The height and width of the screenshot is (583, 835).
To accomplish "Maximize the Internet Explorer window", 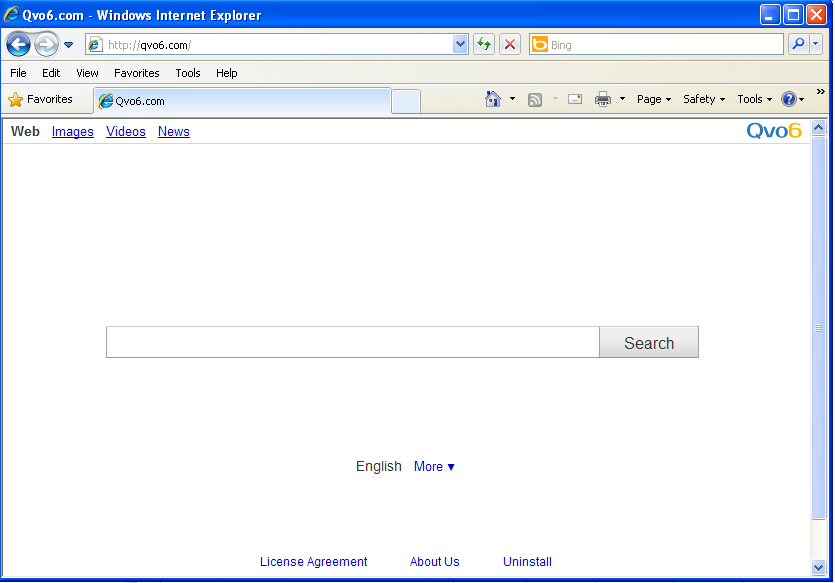I will pos(793,15).
